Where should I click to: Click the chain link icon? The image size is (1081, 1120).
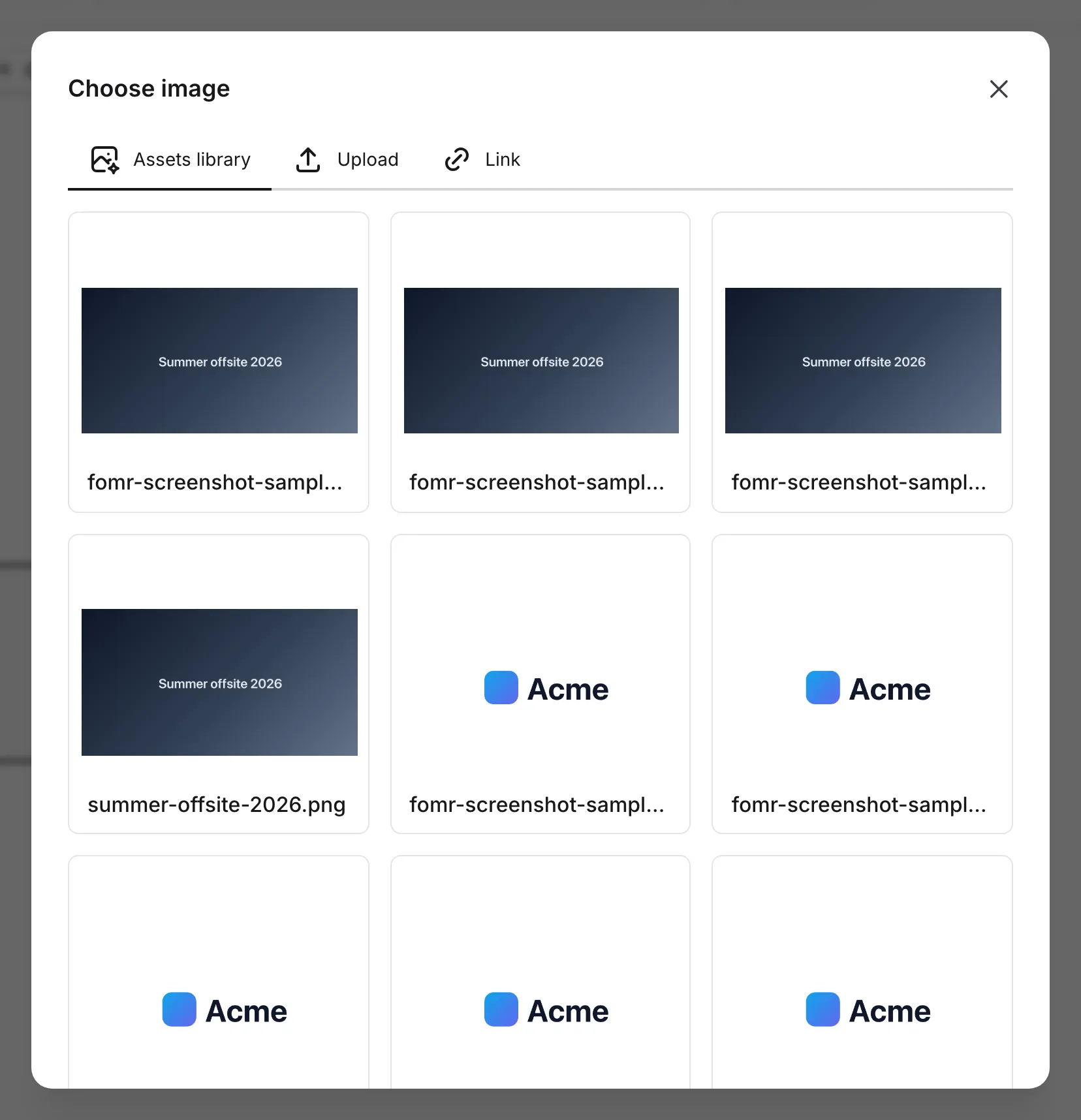point(457,160)
